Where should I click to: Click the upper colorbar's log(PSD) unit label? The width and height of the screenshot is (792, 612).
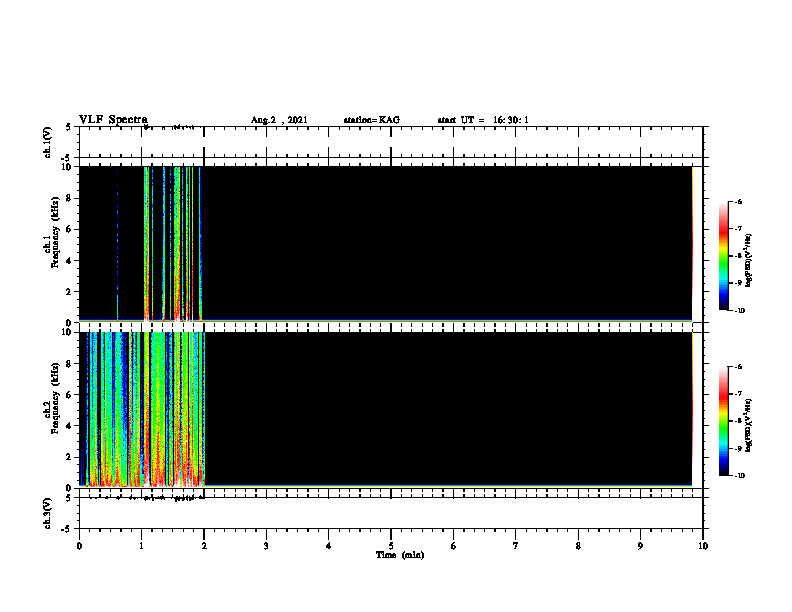point(748,261)
